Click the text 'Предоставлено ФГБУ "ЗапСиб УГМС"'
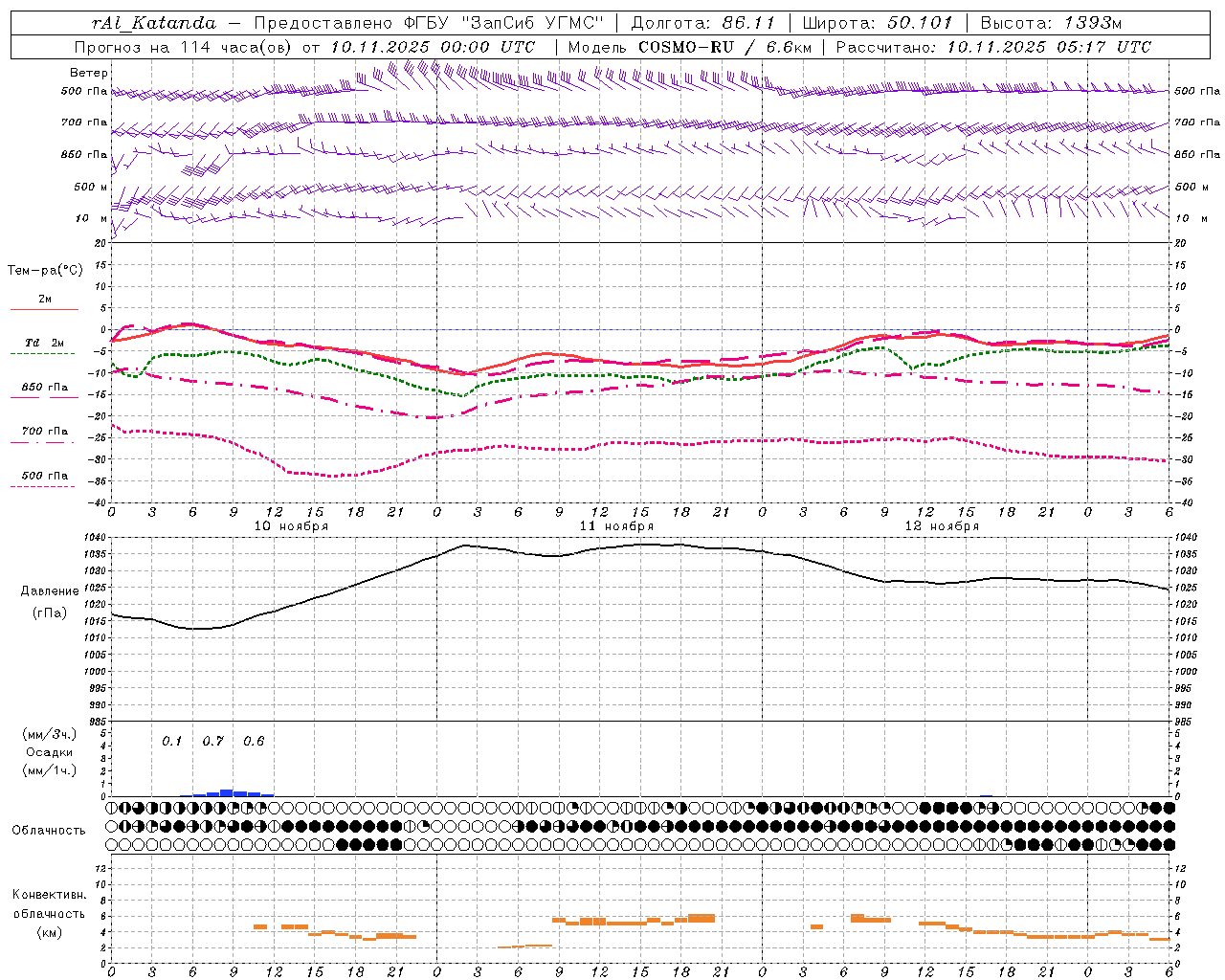Viewport: 1225px width, 980px height. (x=429, y=22)
